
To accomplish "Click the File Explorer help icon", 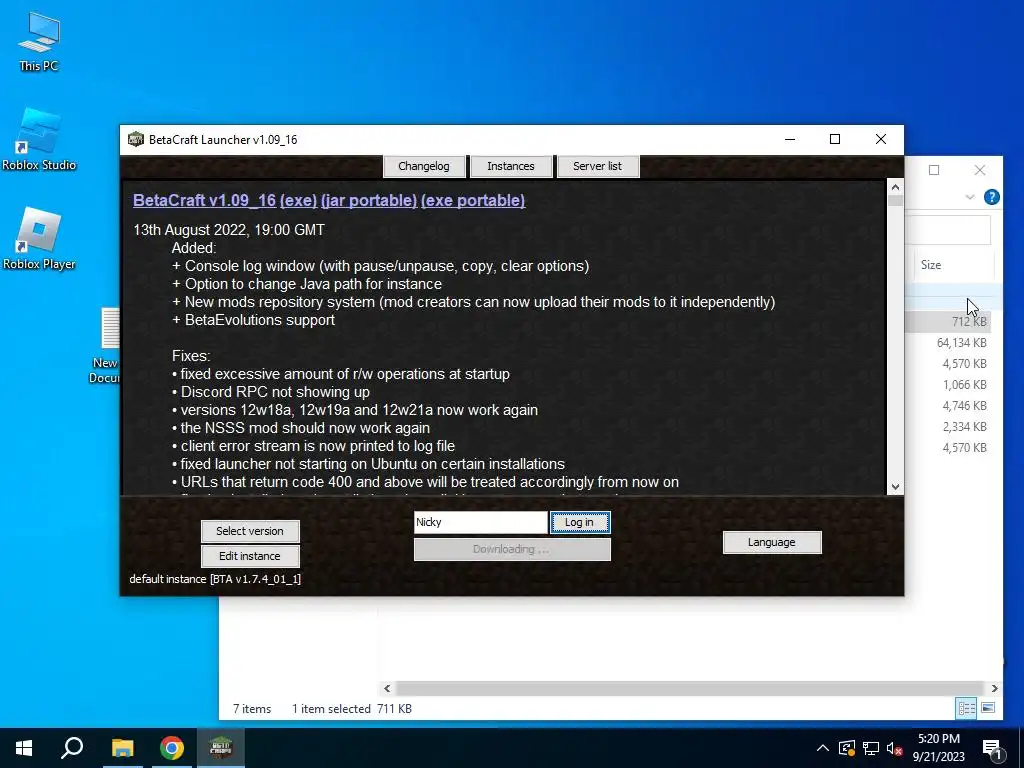I will [991, 197].
